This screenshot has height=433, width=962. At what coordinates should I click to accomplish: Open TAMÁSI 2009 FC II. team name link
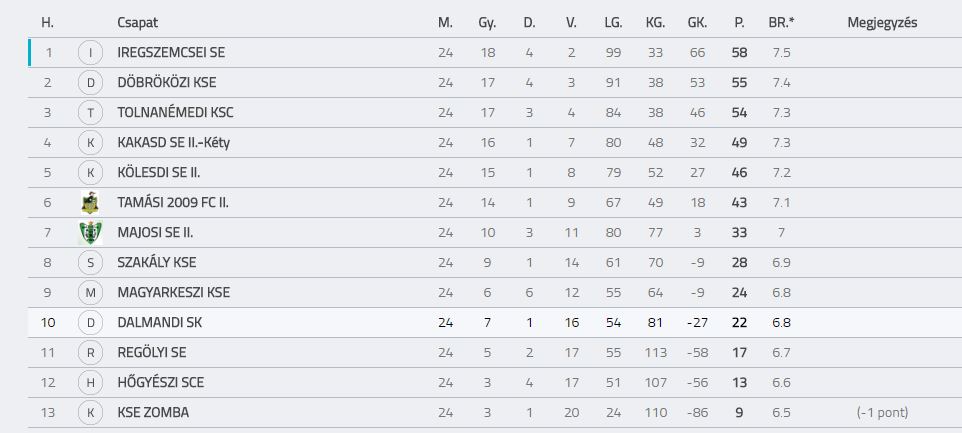(x=173, y=202)
